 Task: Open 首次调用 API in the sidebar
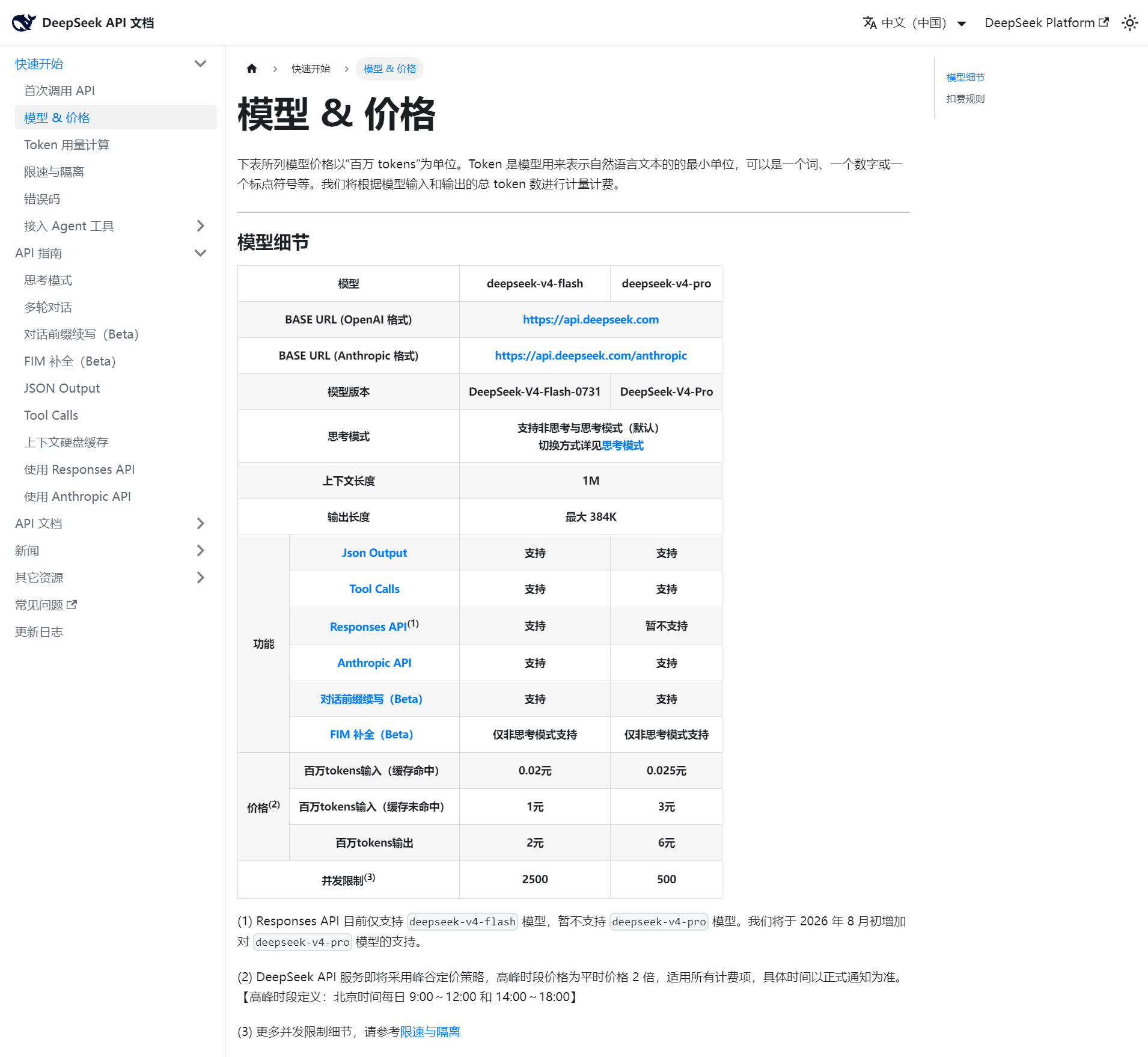coord(116,91)
